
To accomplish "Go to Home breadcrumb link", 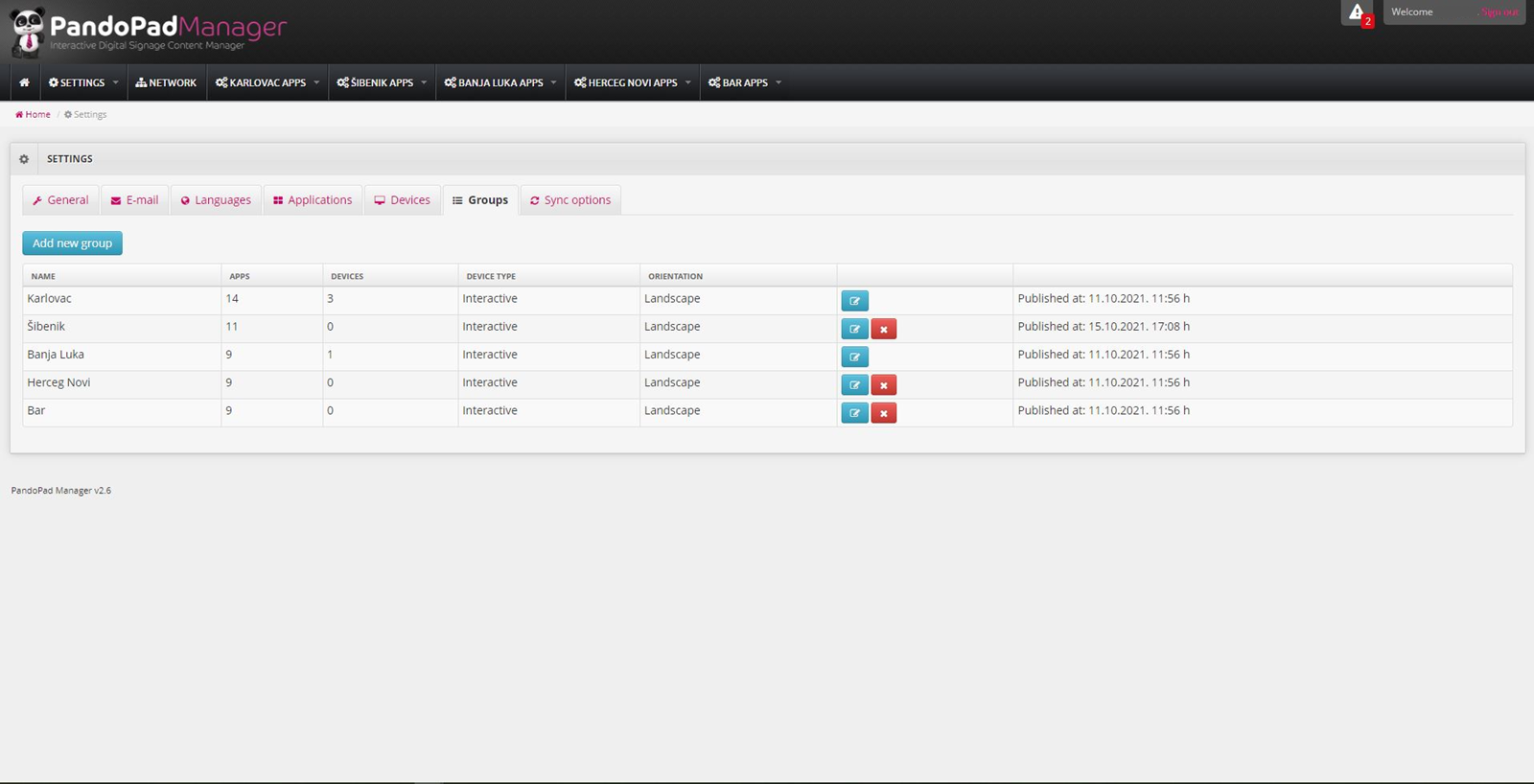I will point(34,114).
